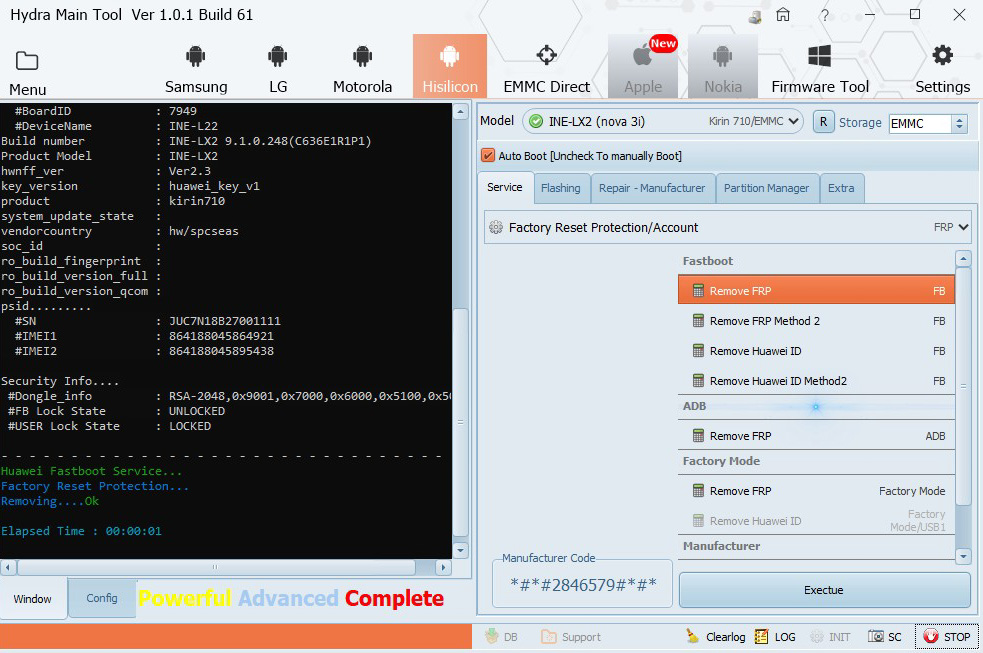
Task: Step the Storage EMMC spinner
Action: coord(959,123)
